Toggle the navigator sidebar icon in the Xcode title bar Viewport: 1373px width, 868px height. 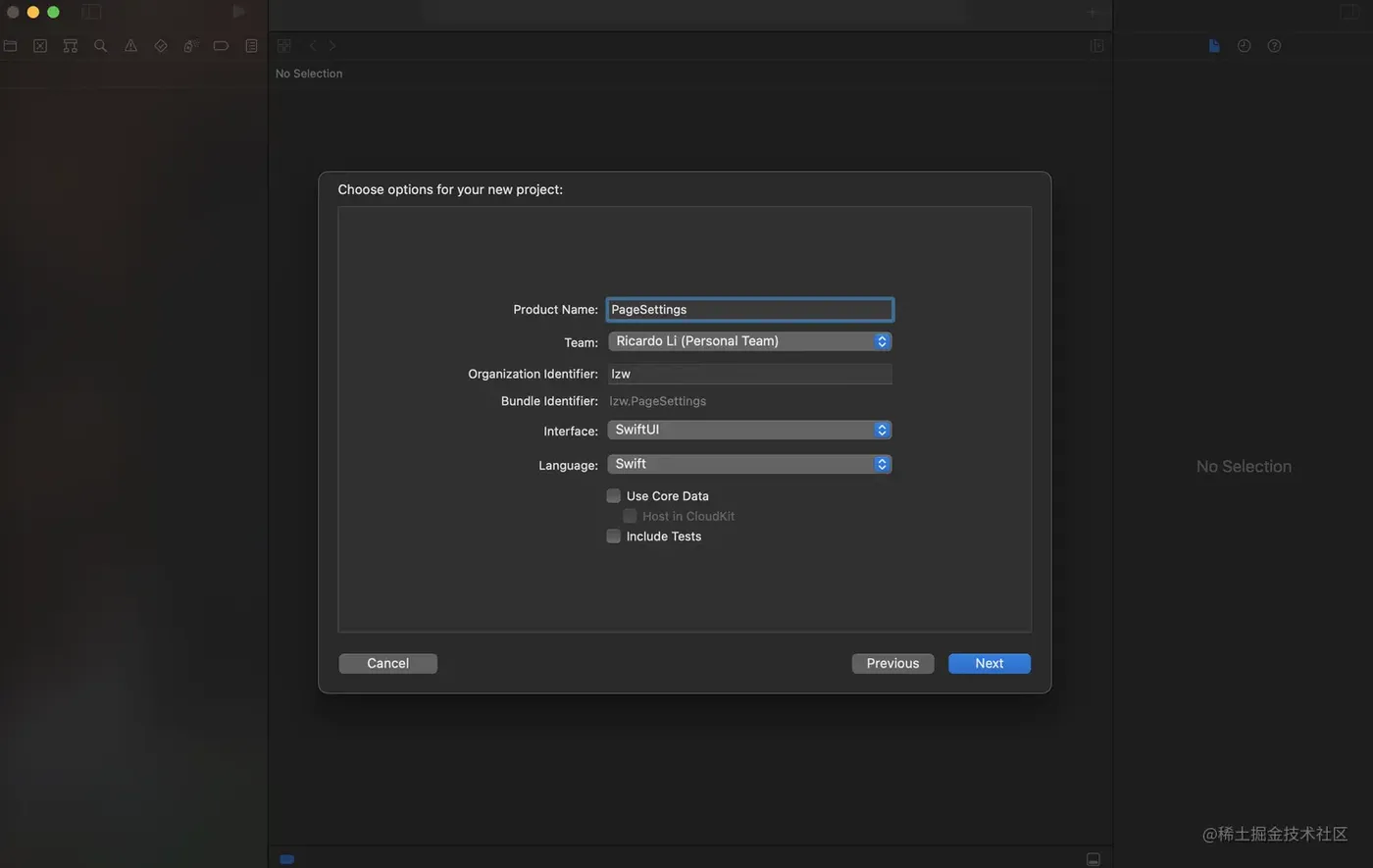coord(91,12)
